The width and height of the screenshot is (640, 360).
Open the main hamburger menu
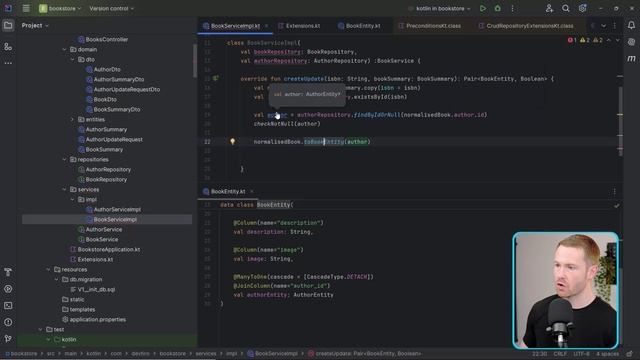pos(26,8)
